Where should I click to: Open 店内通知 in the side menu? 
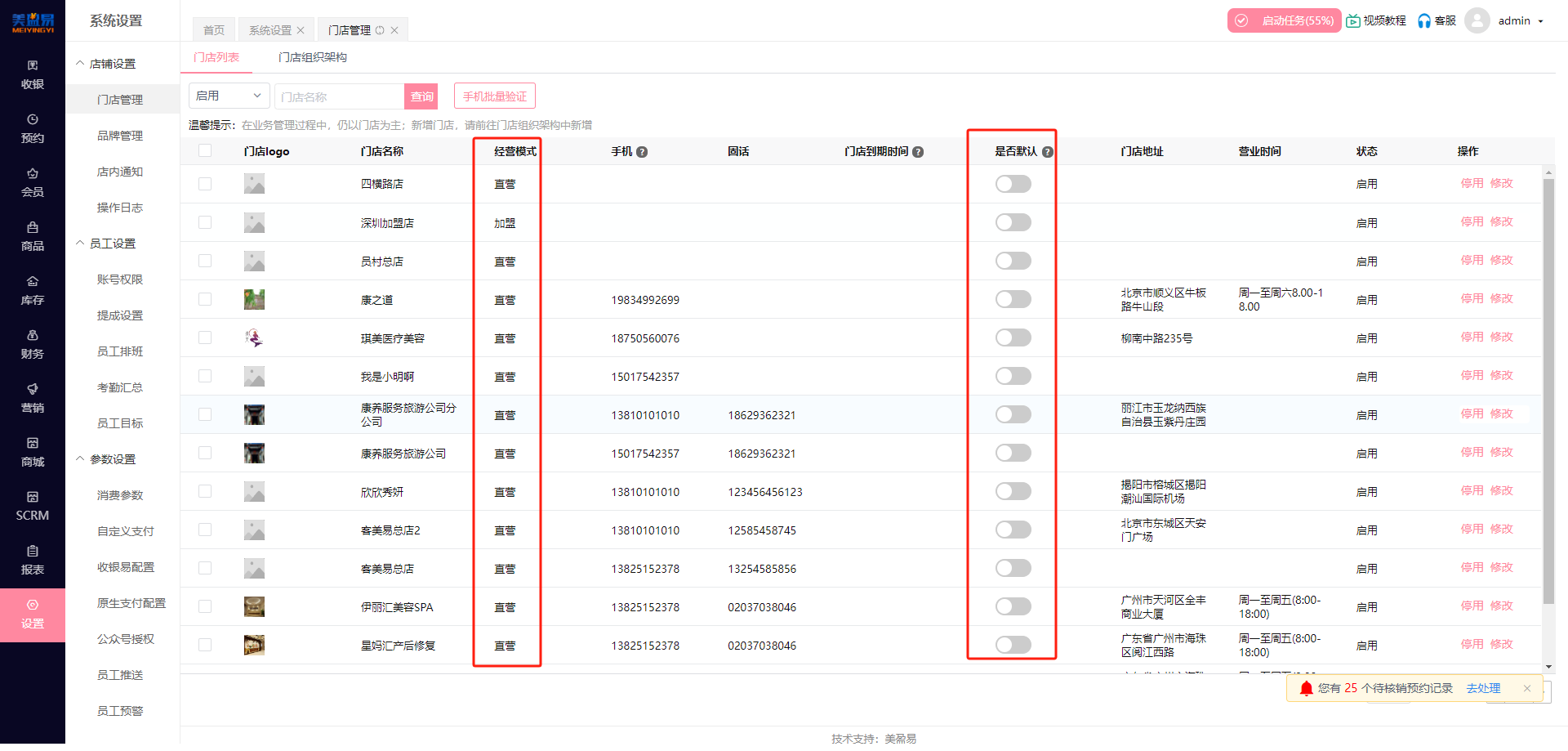pyautogui.click(x=120, y=172)
